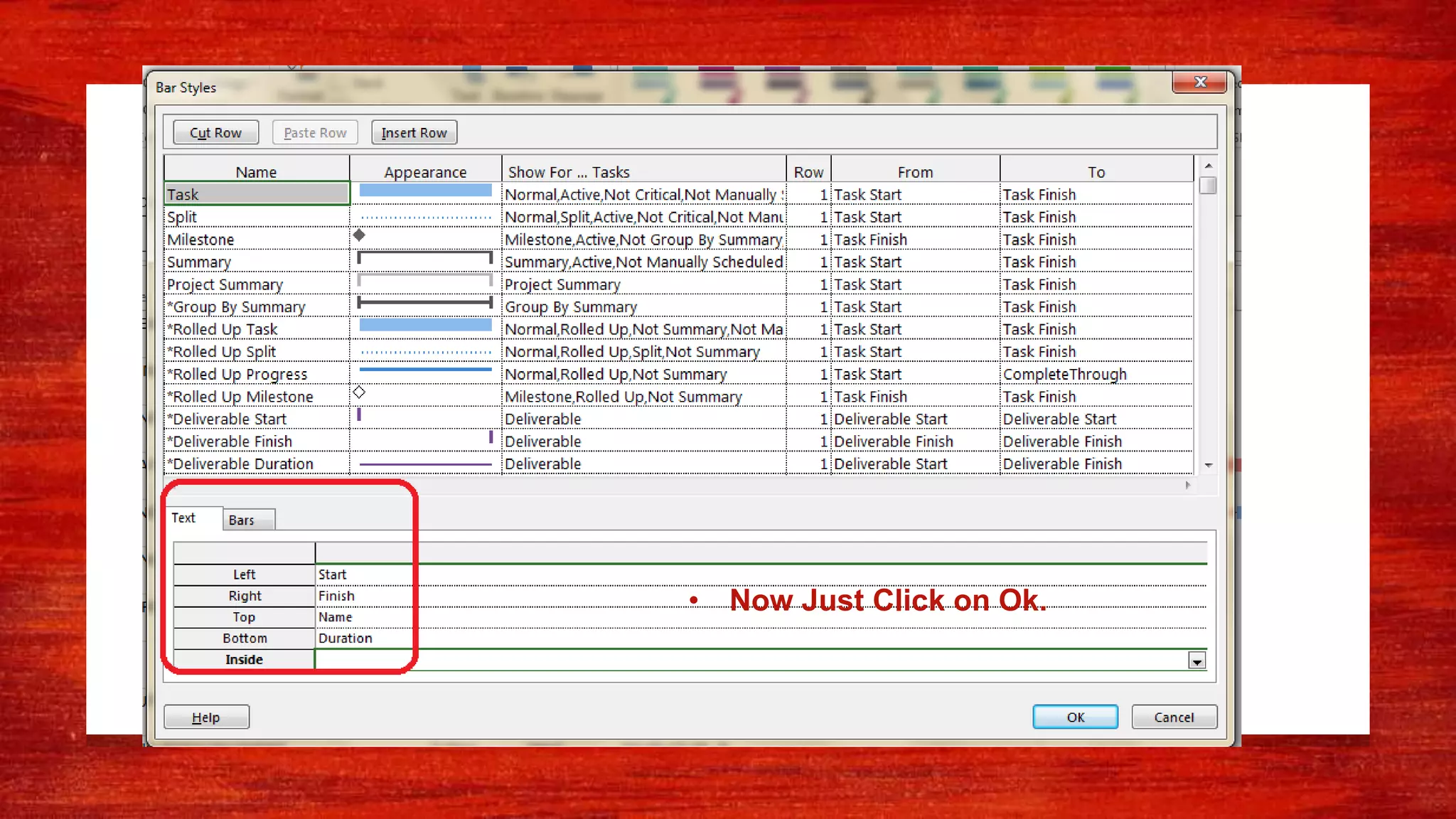Click the Deliverable Start purple marker
The width and height of the screenshot is (1456, 819).
[x=359, y=414]
